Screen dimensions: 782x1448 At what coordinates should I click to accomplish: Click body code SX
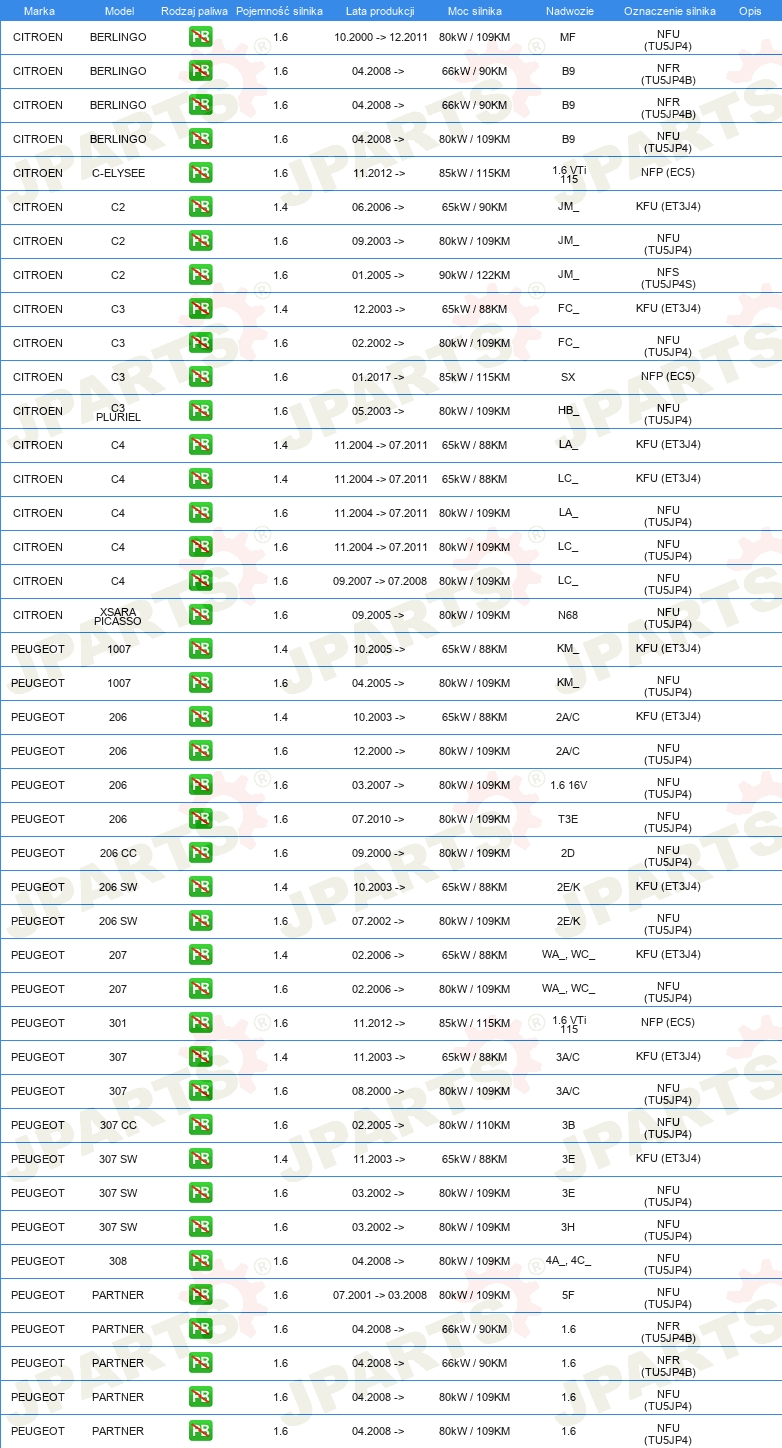point(568,377)
